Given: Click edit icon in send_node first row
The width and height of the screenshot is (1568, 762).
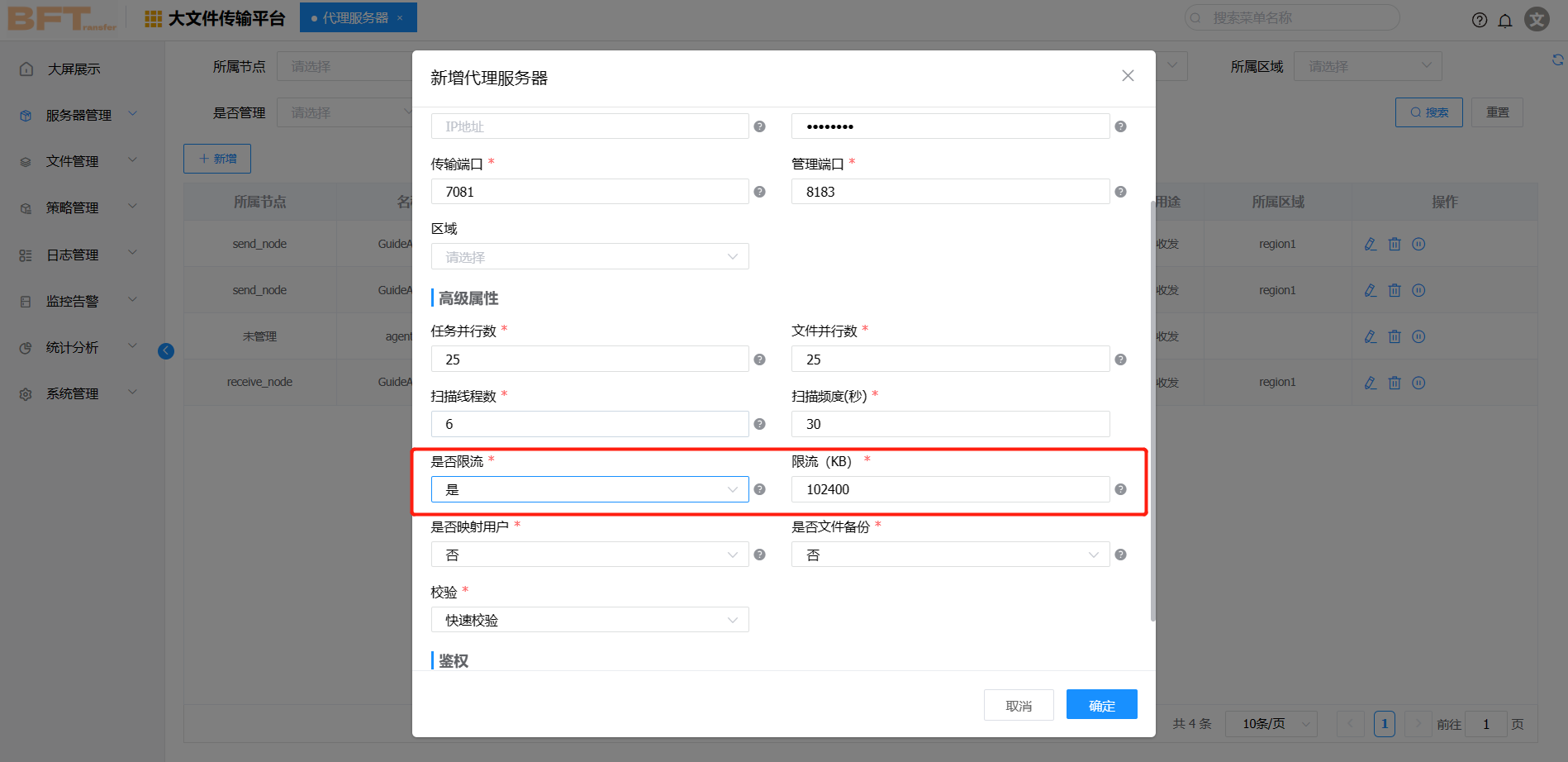Looking at the screenshot, I should [x=1371, y=244].
